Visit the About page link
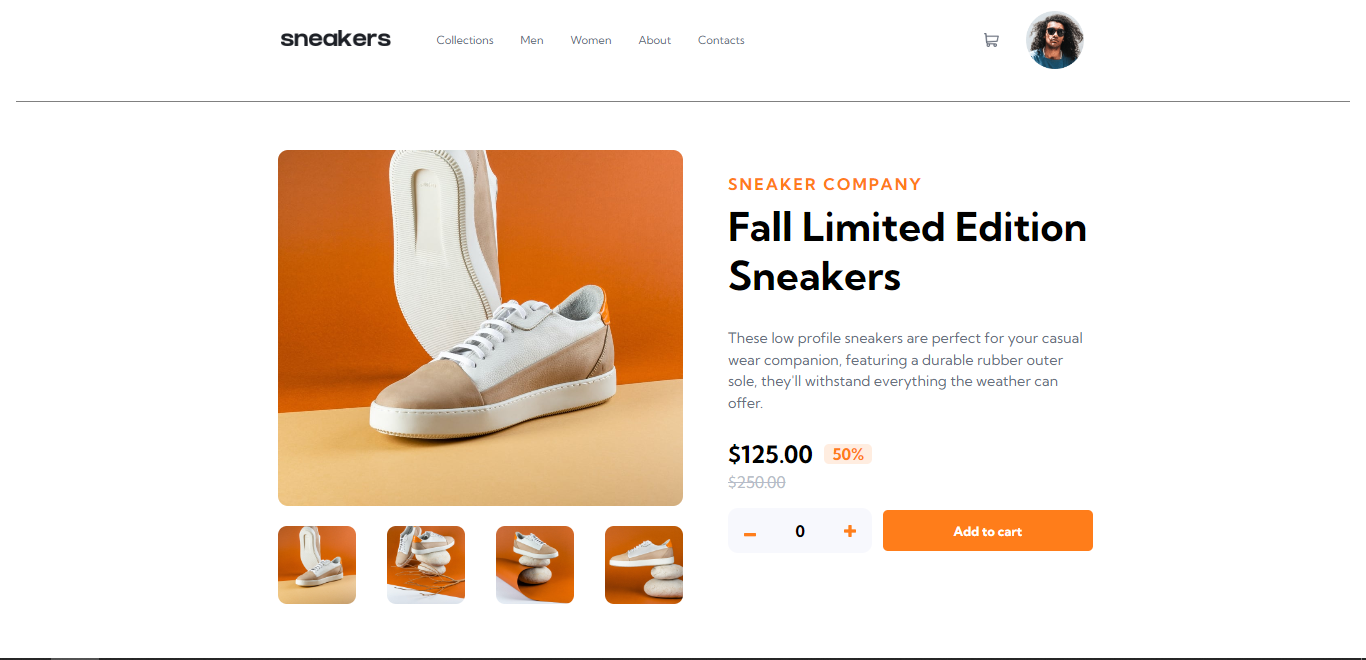1366x660 pixels. 655,40
